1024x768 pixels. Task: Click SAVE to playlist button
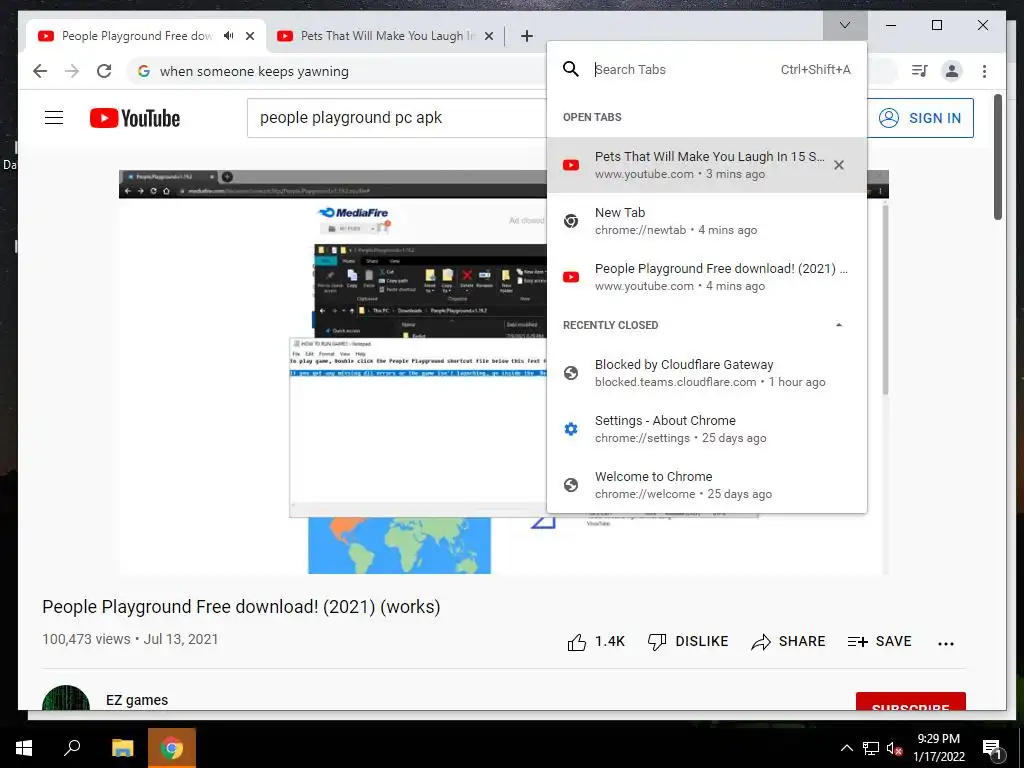point(879,642)
